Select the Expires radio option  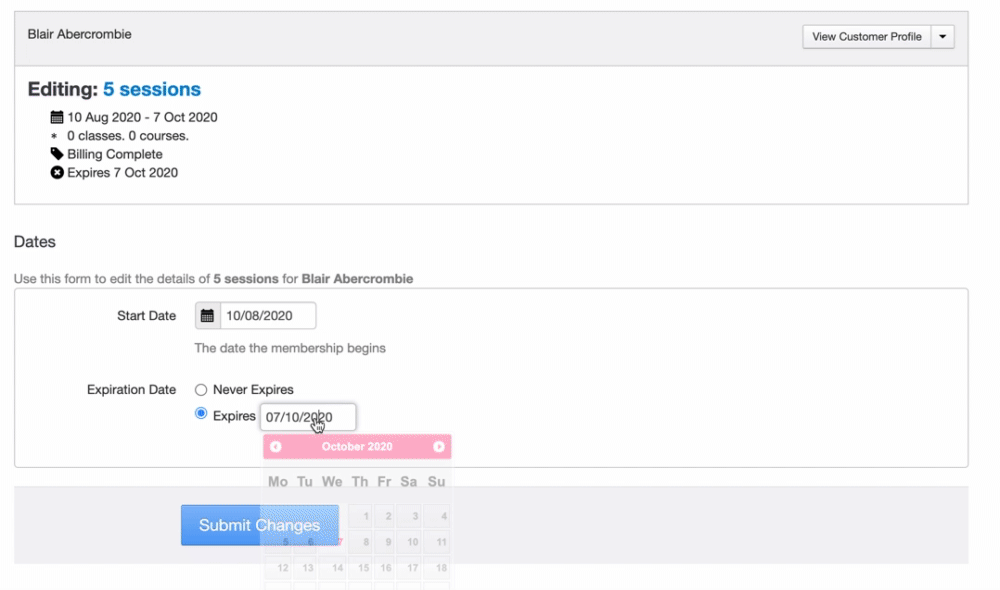(201, 414)
